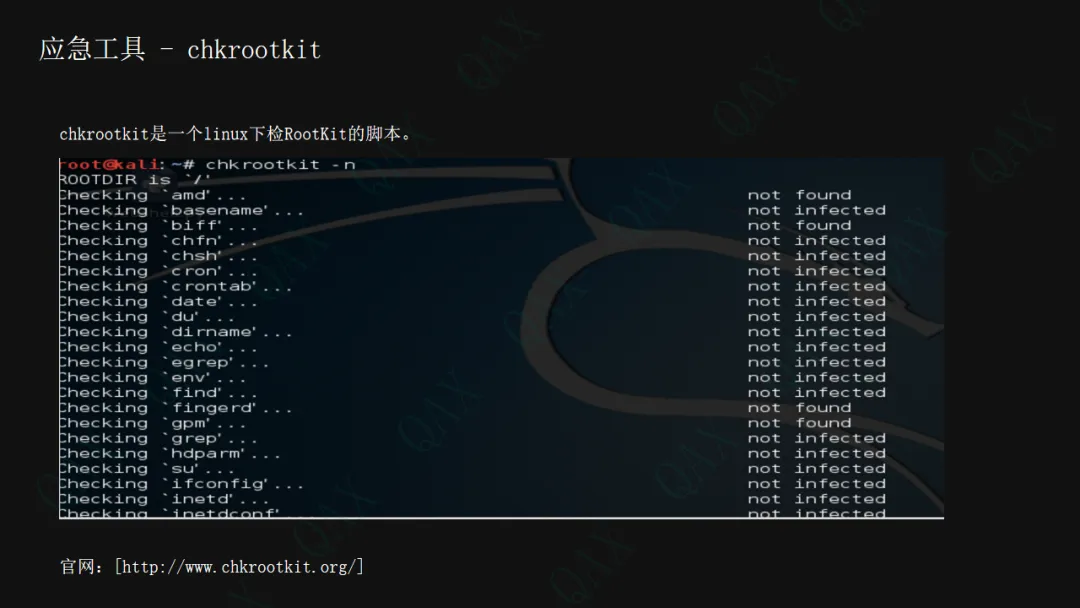Image resolution: width=1080 pixels, height=608 pixels.
Task: Click the description 'chkrootkit是一个linux下检RootKit的脚本。'
Action: [x=236, y=134]
